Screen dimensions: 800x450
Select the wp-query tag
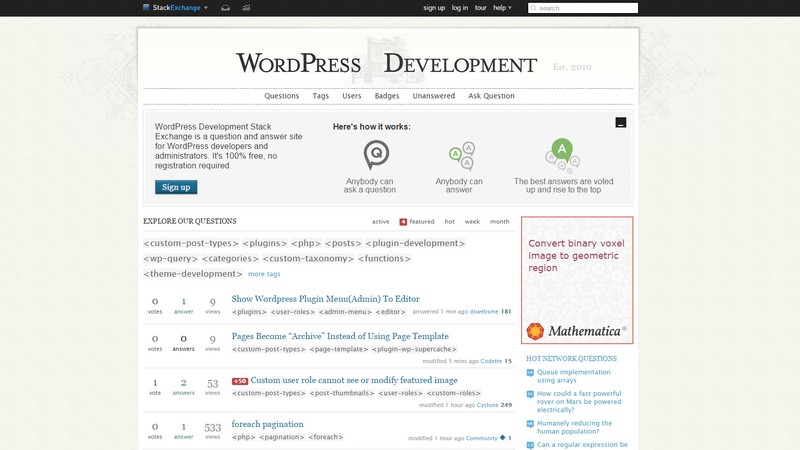[170, 259]
